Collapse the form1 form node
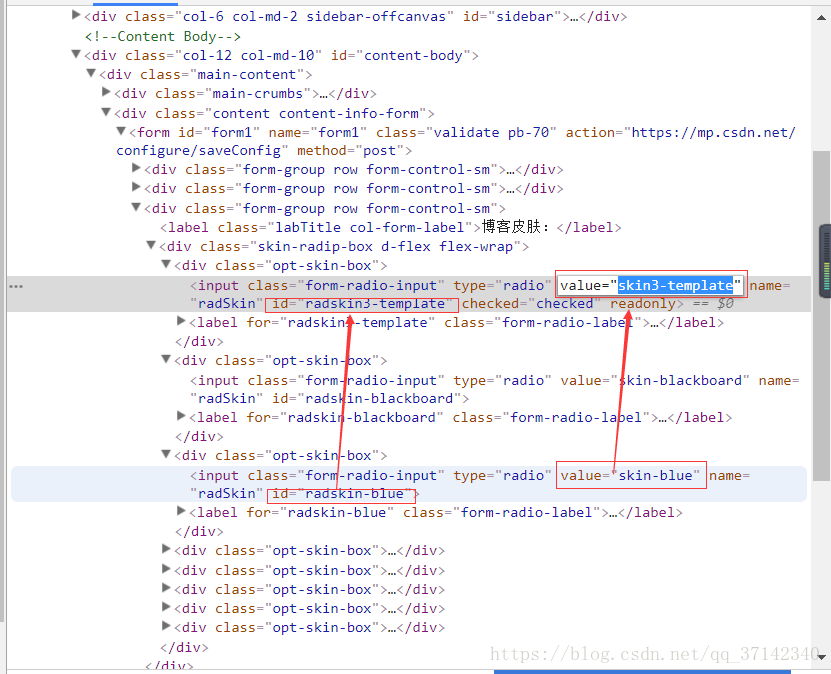 121,131
